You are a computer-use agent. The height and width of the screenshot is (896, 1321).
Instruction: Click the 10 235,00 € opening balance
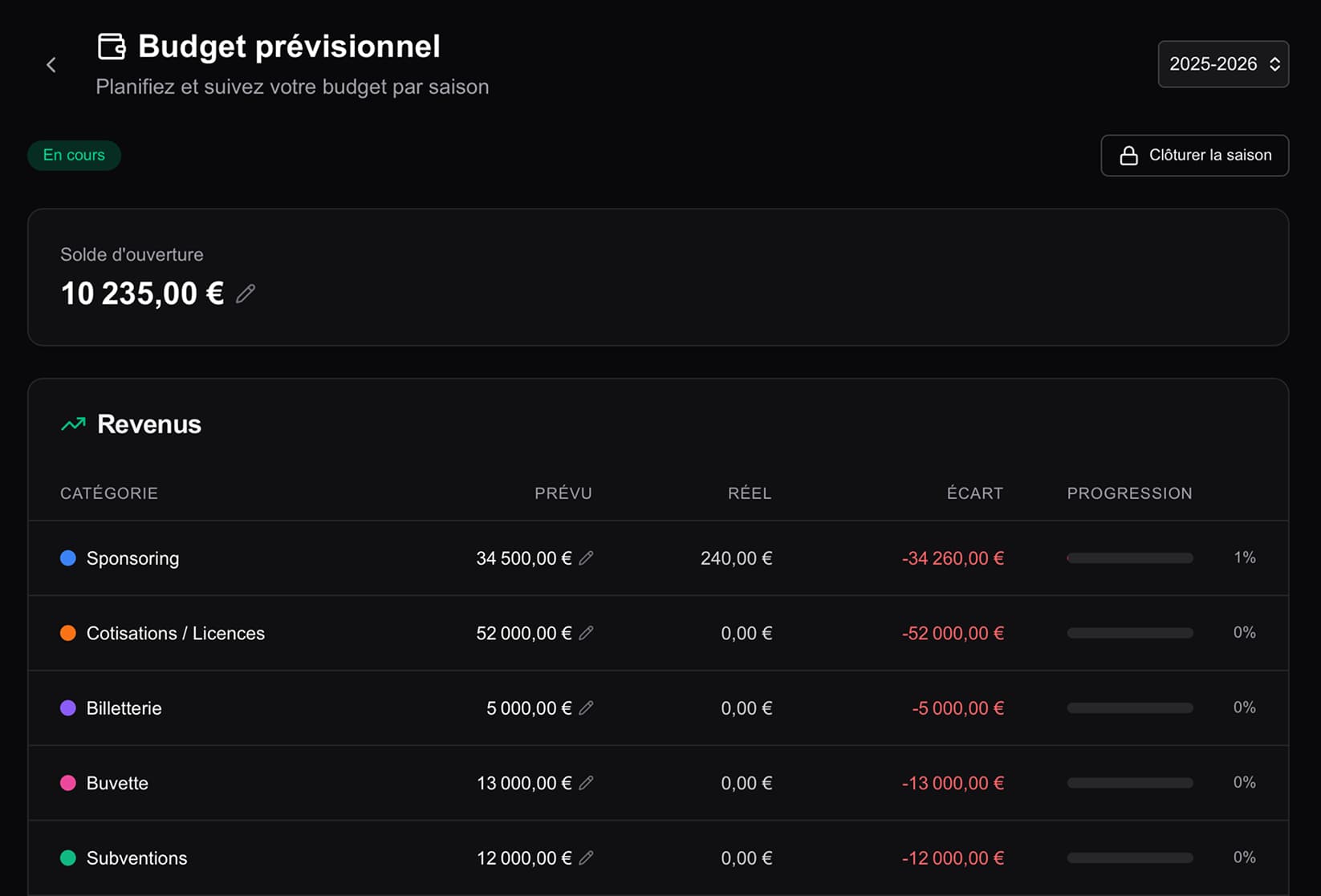(142, 294)
